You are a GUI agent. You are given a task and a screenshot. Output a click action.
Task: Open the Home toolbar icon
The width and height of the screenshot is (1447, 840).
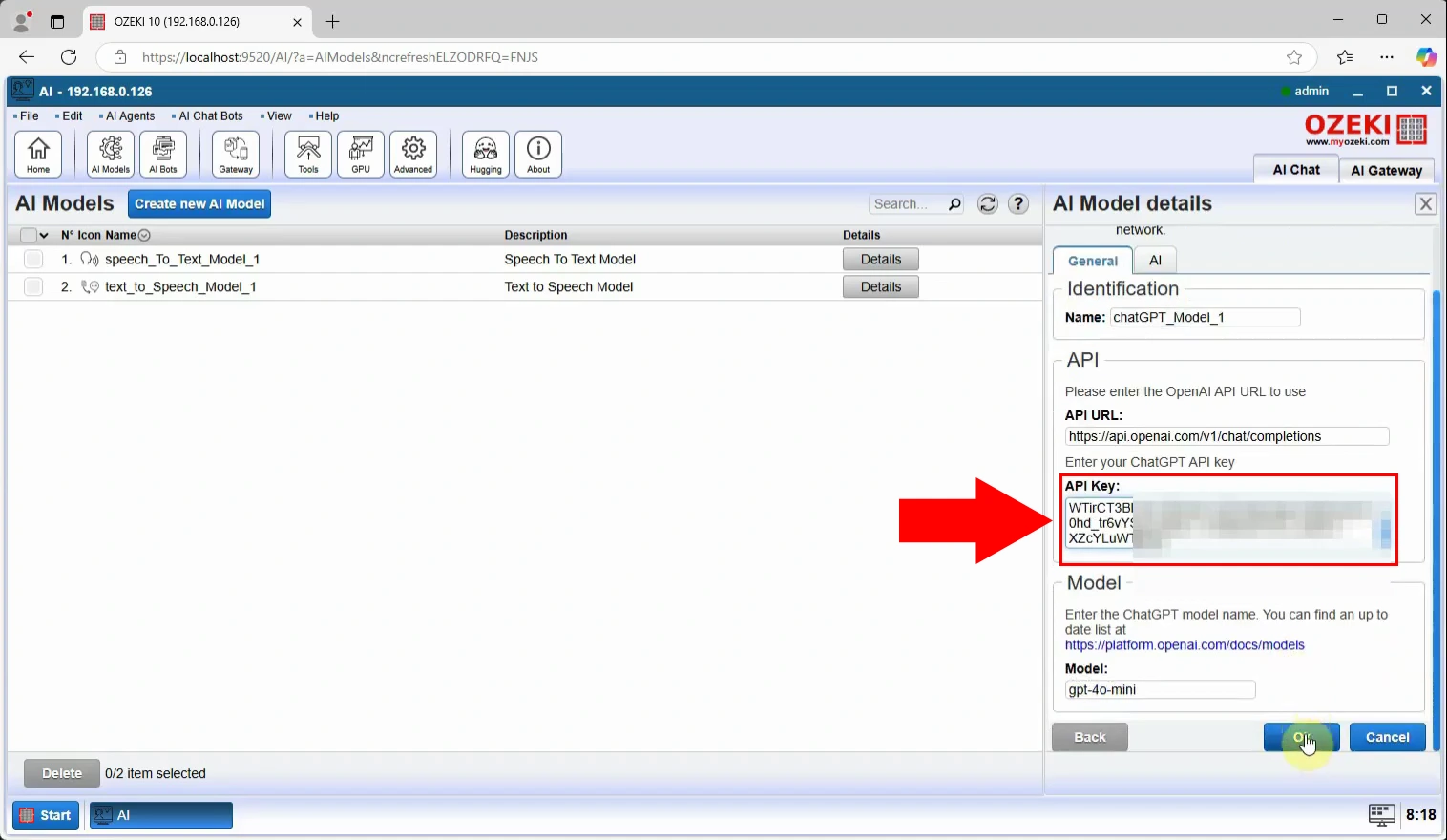click(x=38, y=154)
